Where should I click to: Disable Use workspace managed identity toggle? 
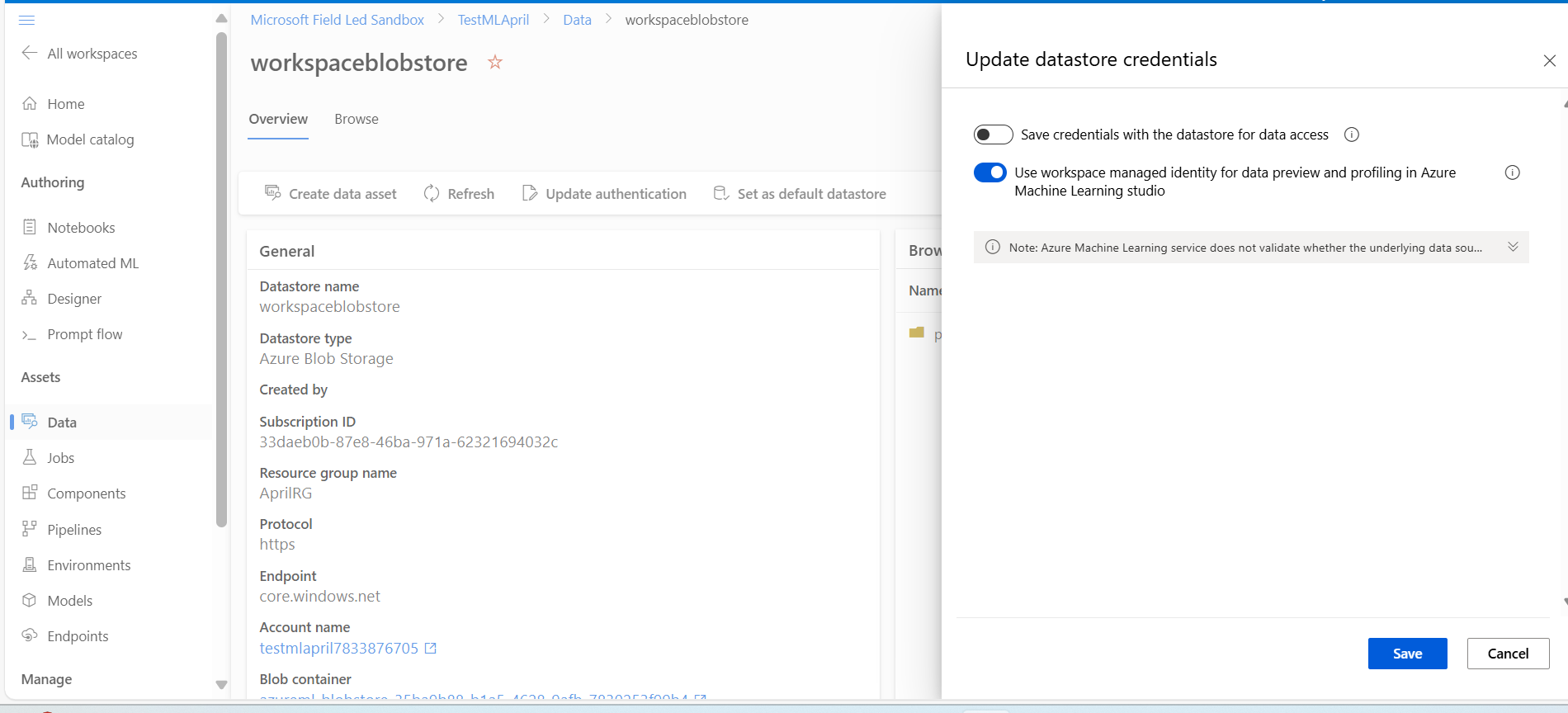990,172
